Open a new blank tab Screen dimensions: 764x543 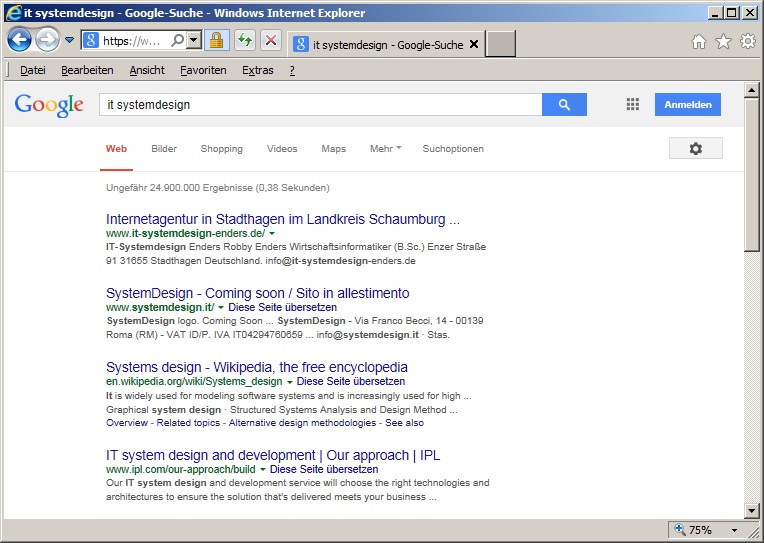[500, 44]
